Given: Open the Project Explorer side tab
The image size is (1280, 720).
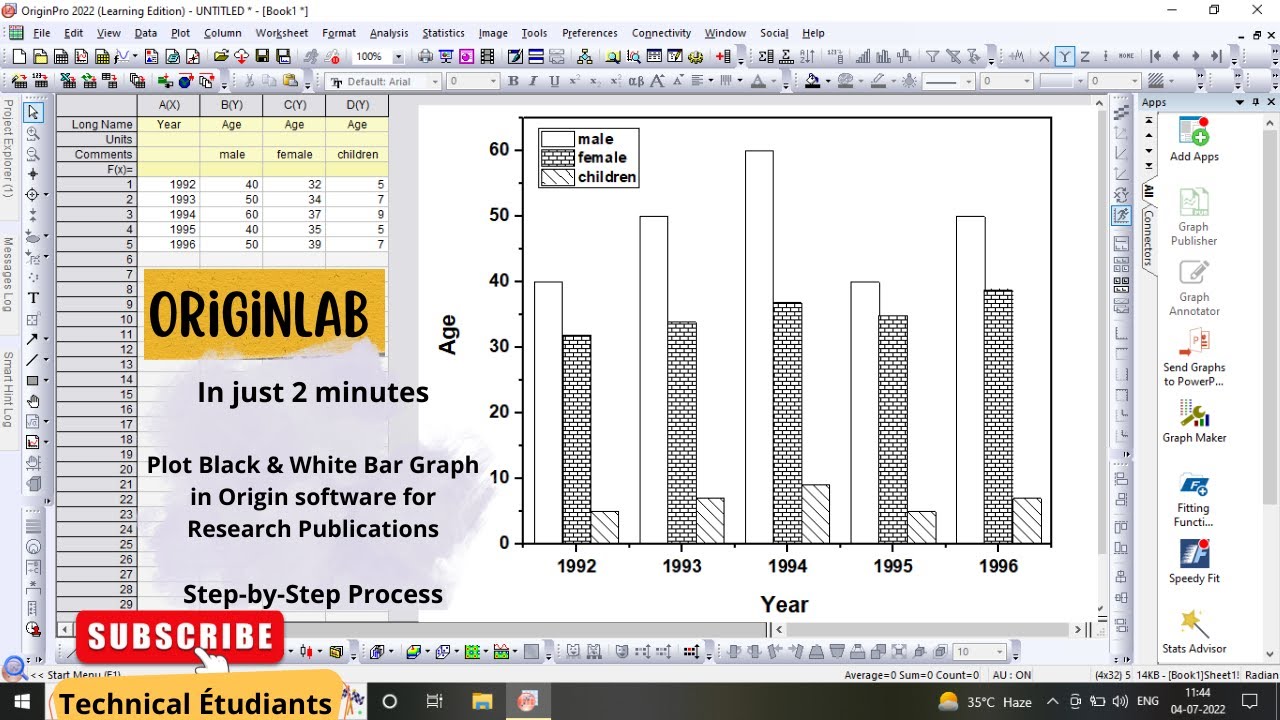Looking at the screenshot, I should pyautogui.click(x=8, y=148).
